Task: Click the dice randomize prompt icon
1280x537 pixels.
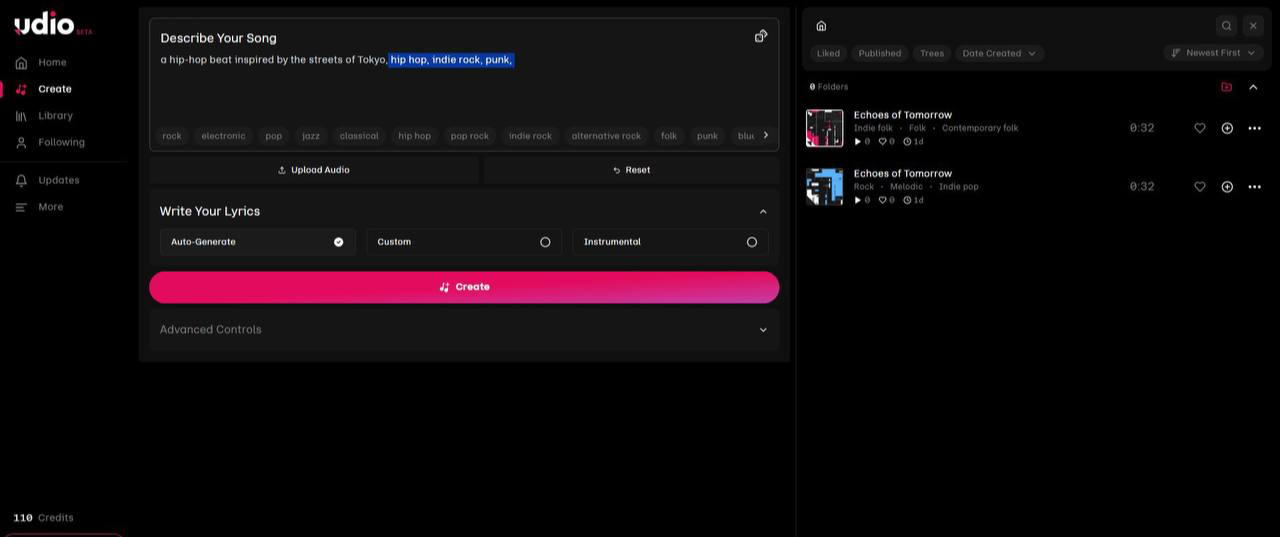Action: click(x=761, y=36)
